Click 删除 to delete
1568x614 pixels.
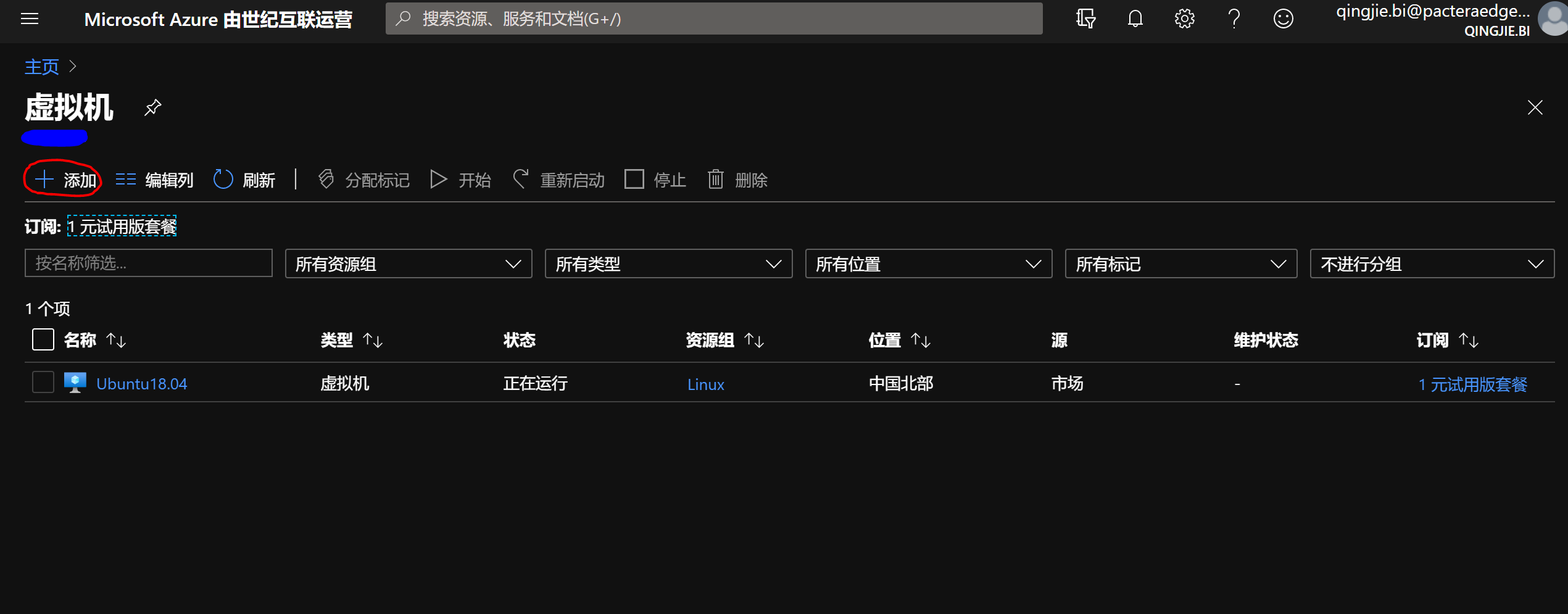(x=737, y=180)
